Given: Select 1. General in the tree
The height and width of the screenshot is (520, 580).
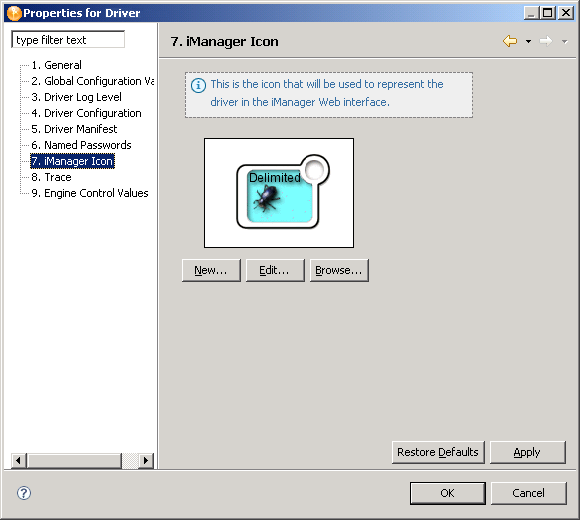Looking at the screenshot, I should 56,65.
